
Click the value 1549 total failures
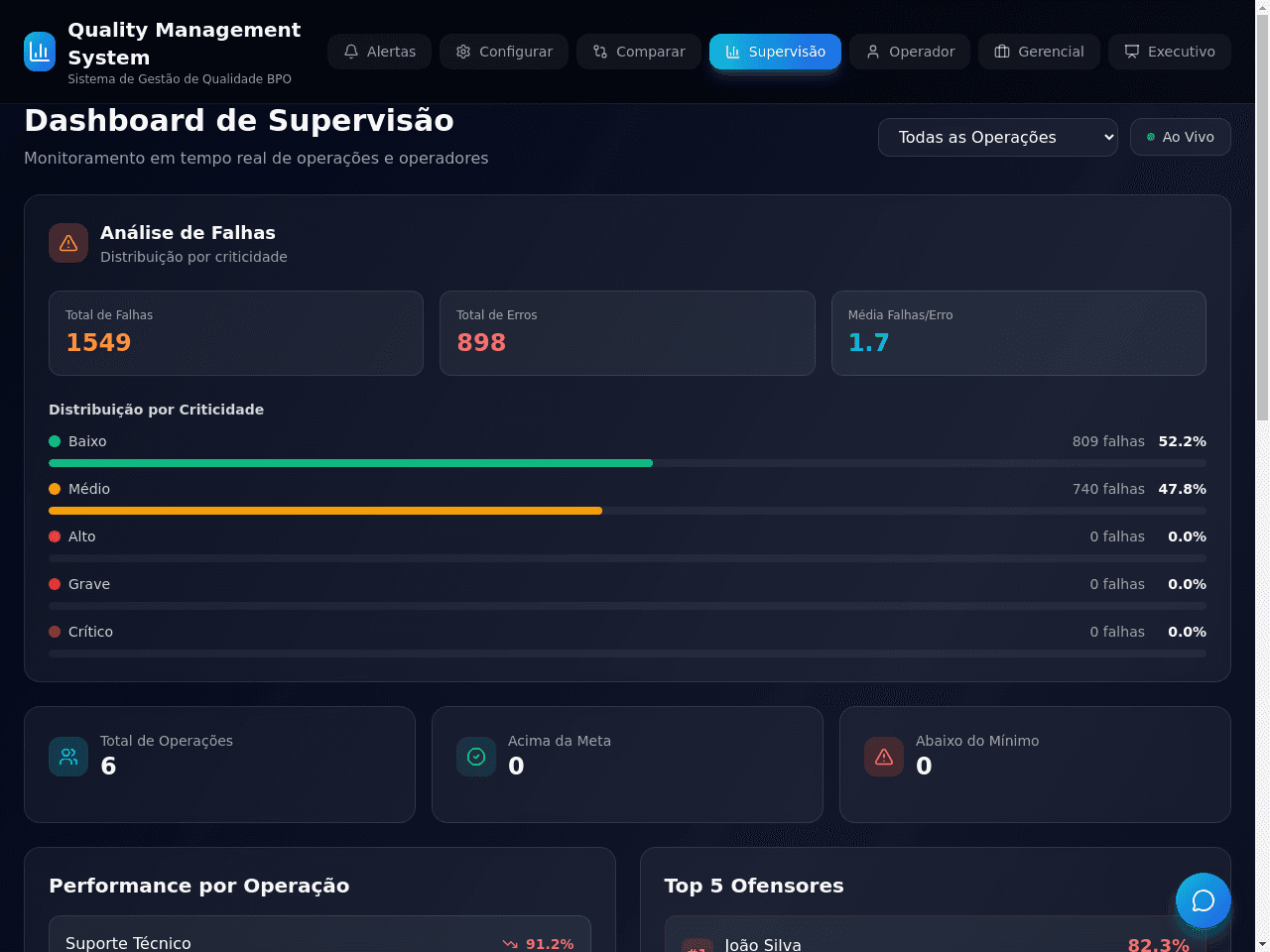point(98,342)
